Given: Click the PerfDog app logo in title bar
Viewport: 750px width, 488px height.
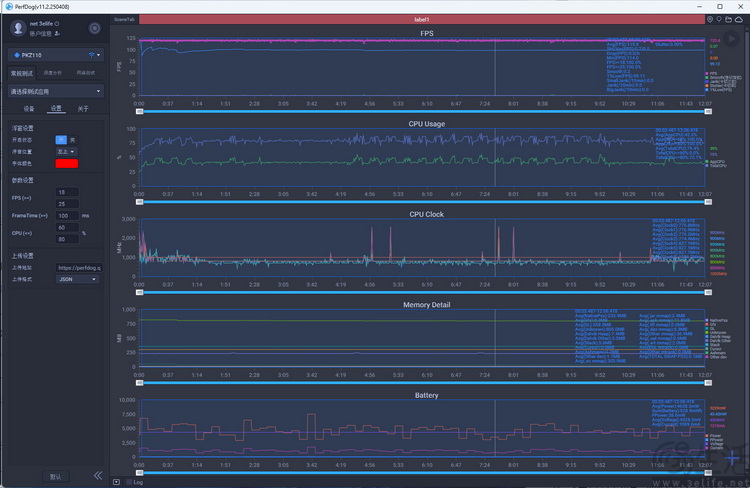Looking at the screenshot, I should (x=9, y=7).
